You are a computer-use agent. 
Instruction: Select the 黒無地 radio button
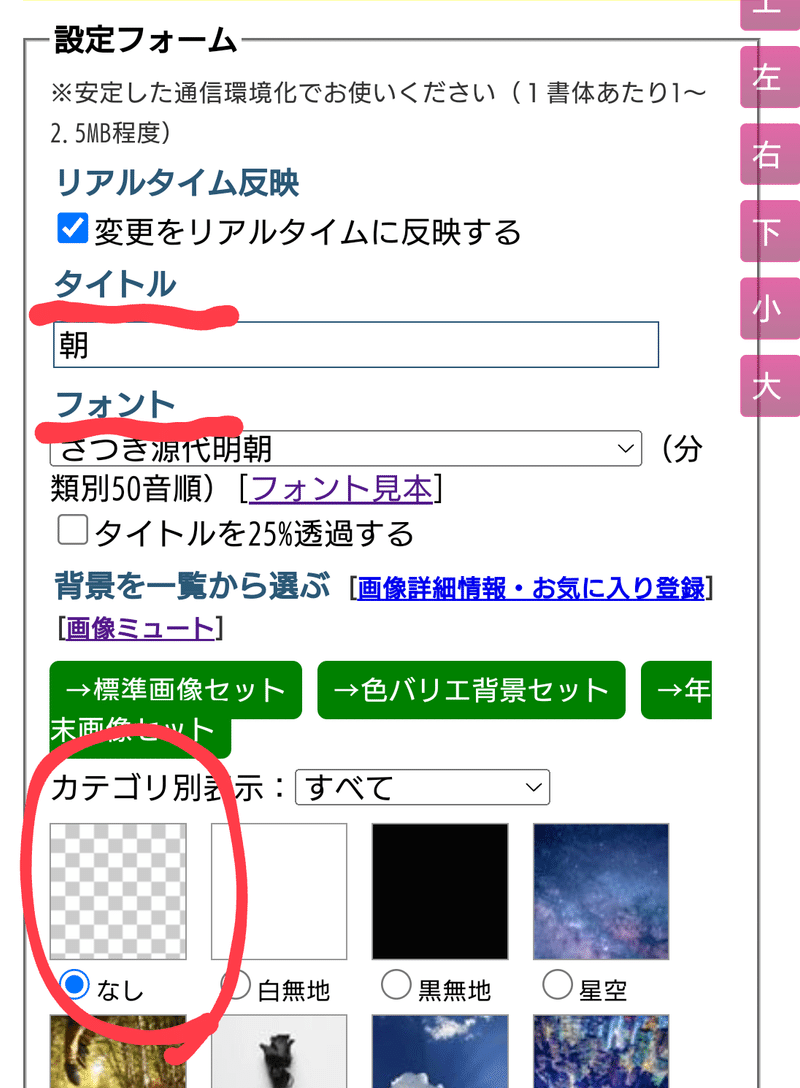[x=396, y=985]
